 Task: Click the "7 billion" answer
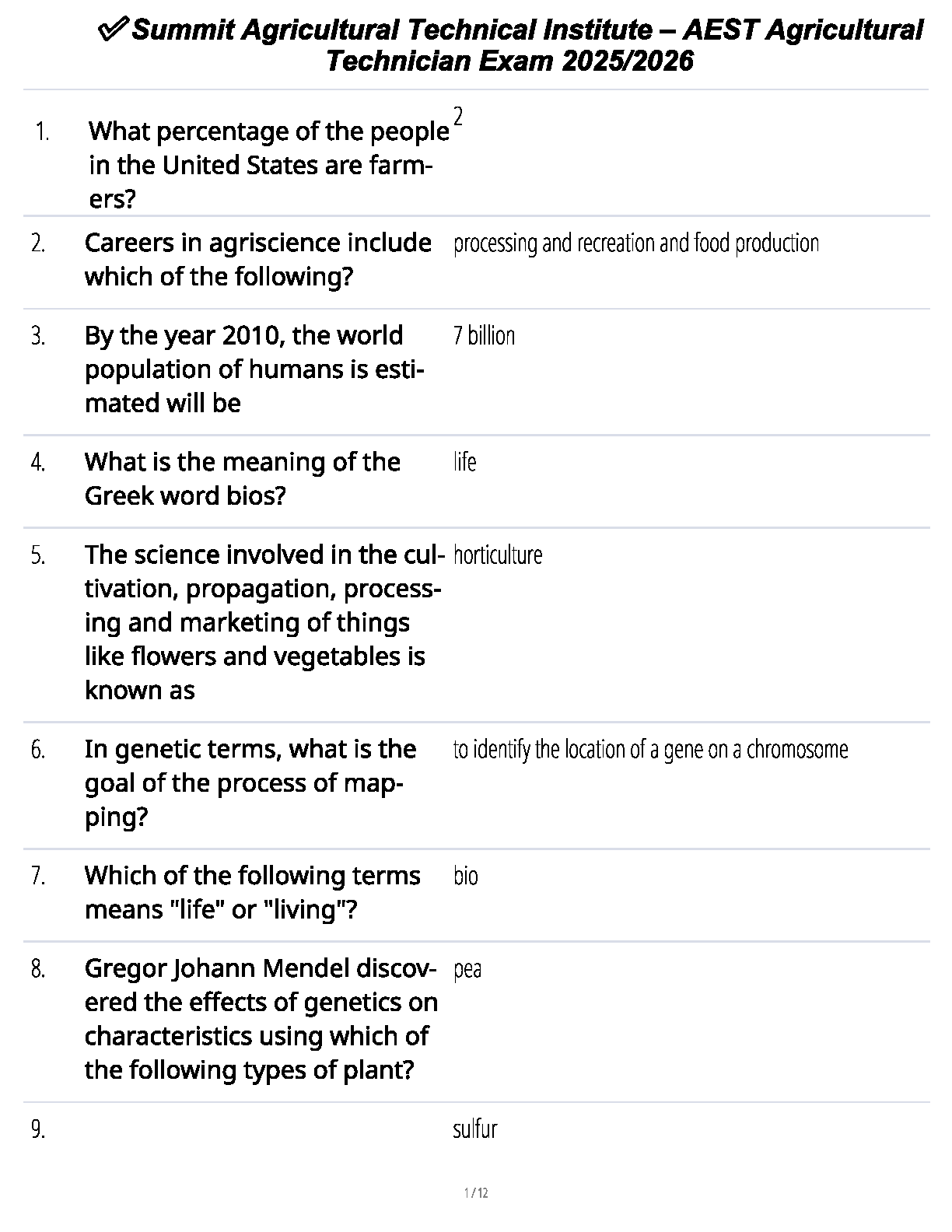484,336
